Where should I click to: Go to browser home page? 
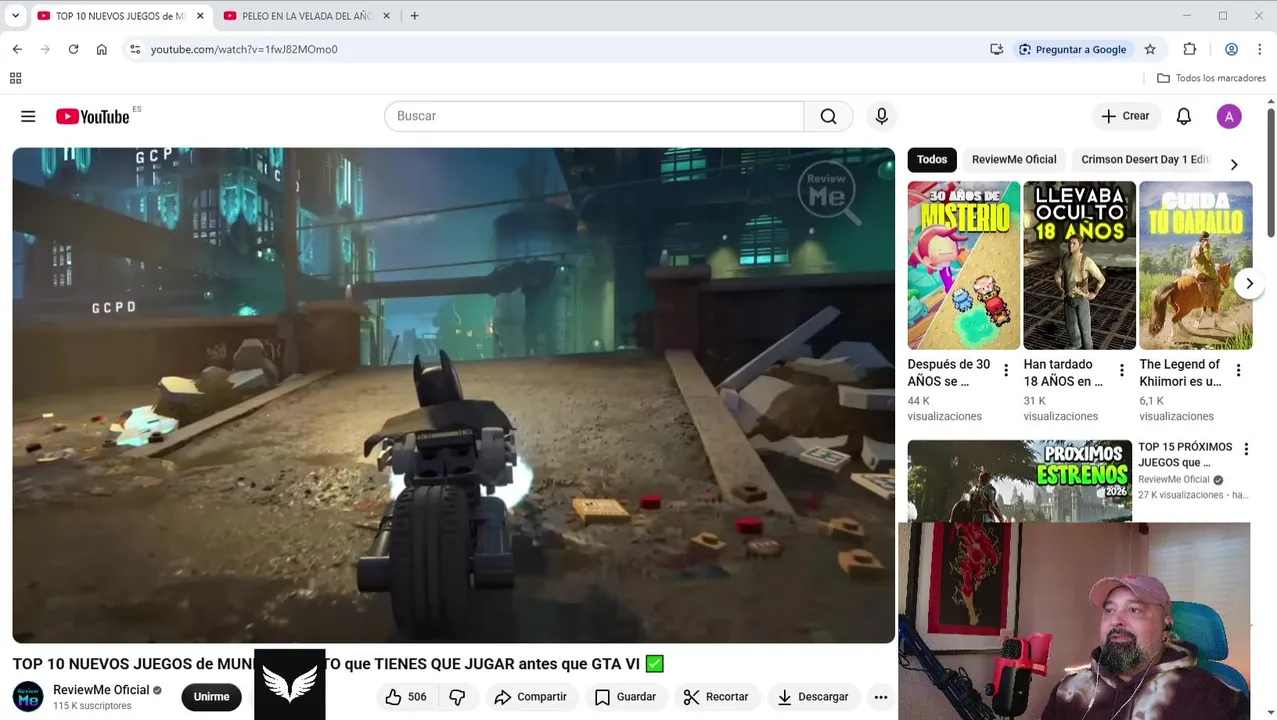101,49
